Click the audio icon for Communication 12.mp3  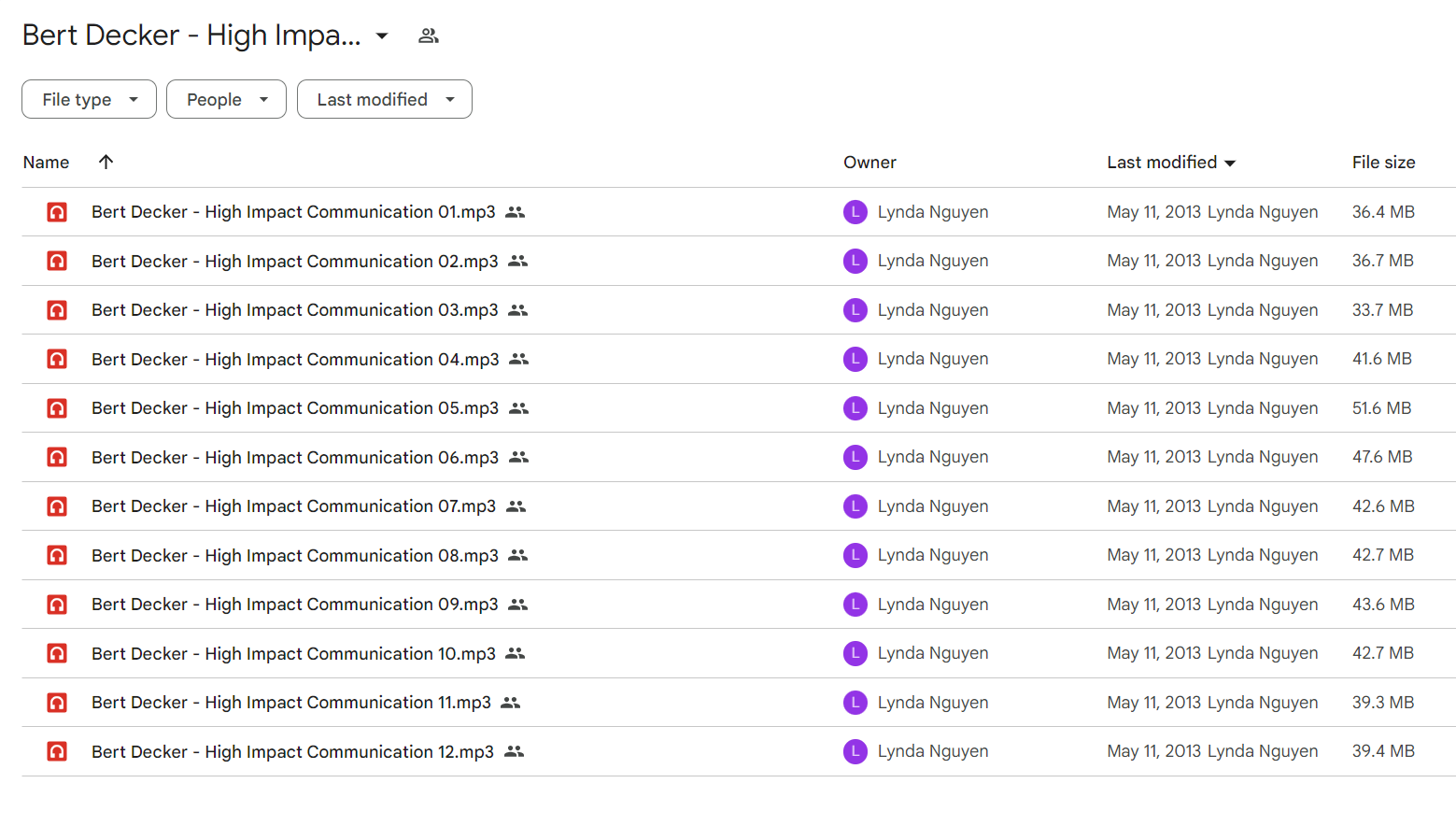57,751
